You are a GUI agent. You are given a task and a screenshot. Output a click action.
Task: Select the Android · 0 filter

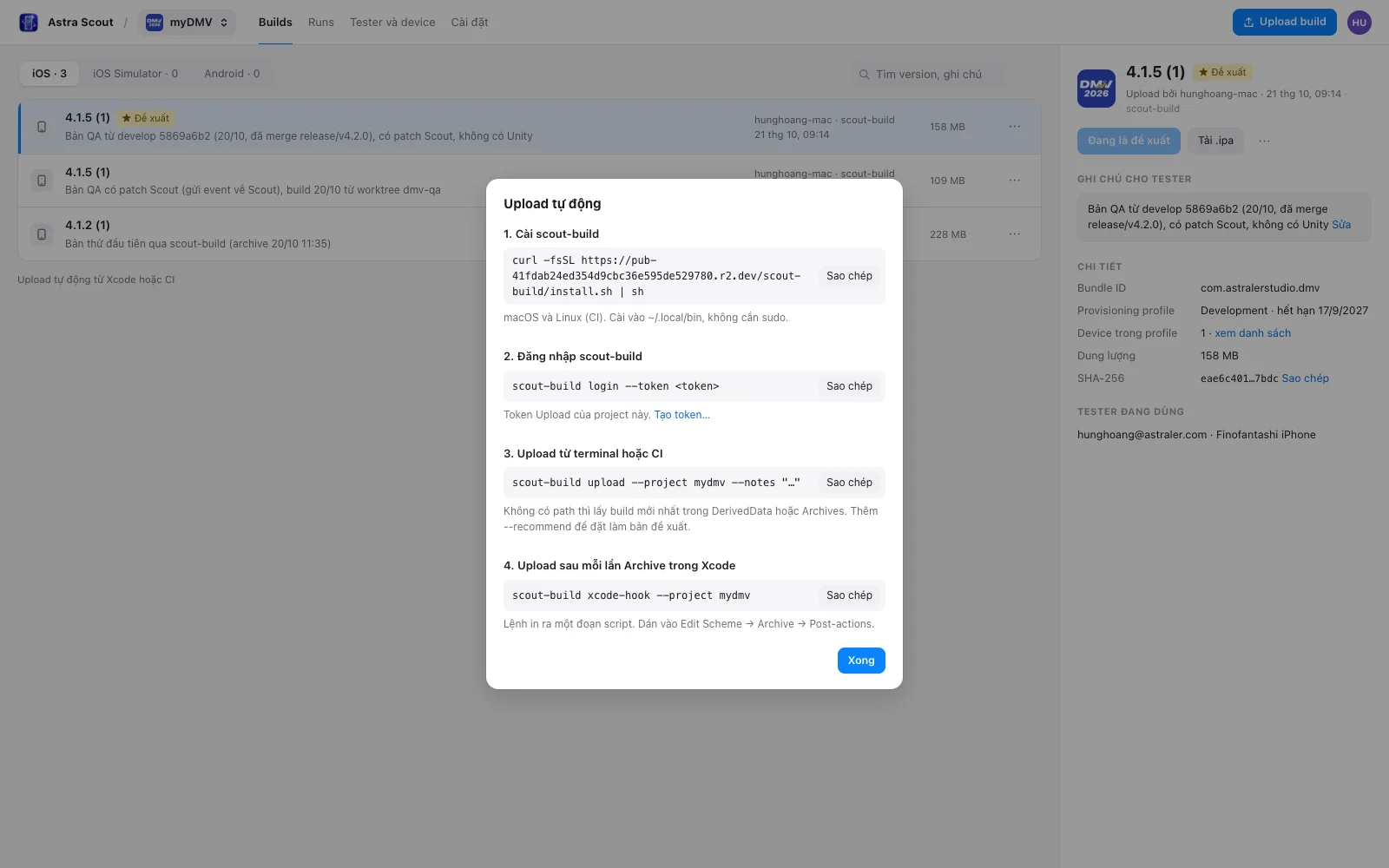pos(232,74)
